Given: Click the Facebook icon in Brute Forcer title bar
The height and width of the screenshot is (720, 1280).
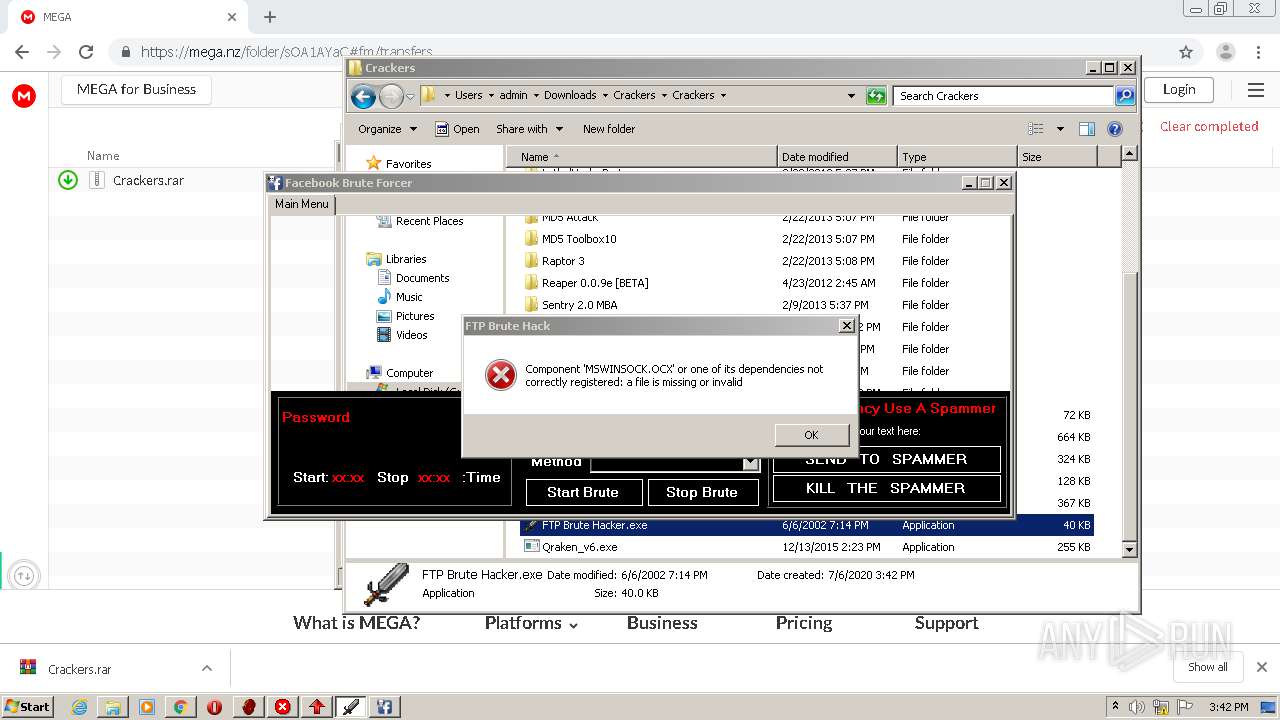Looking at the screenshot, I should point(275,183).
